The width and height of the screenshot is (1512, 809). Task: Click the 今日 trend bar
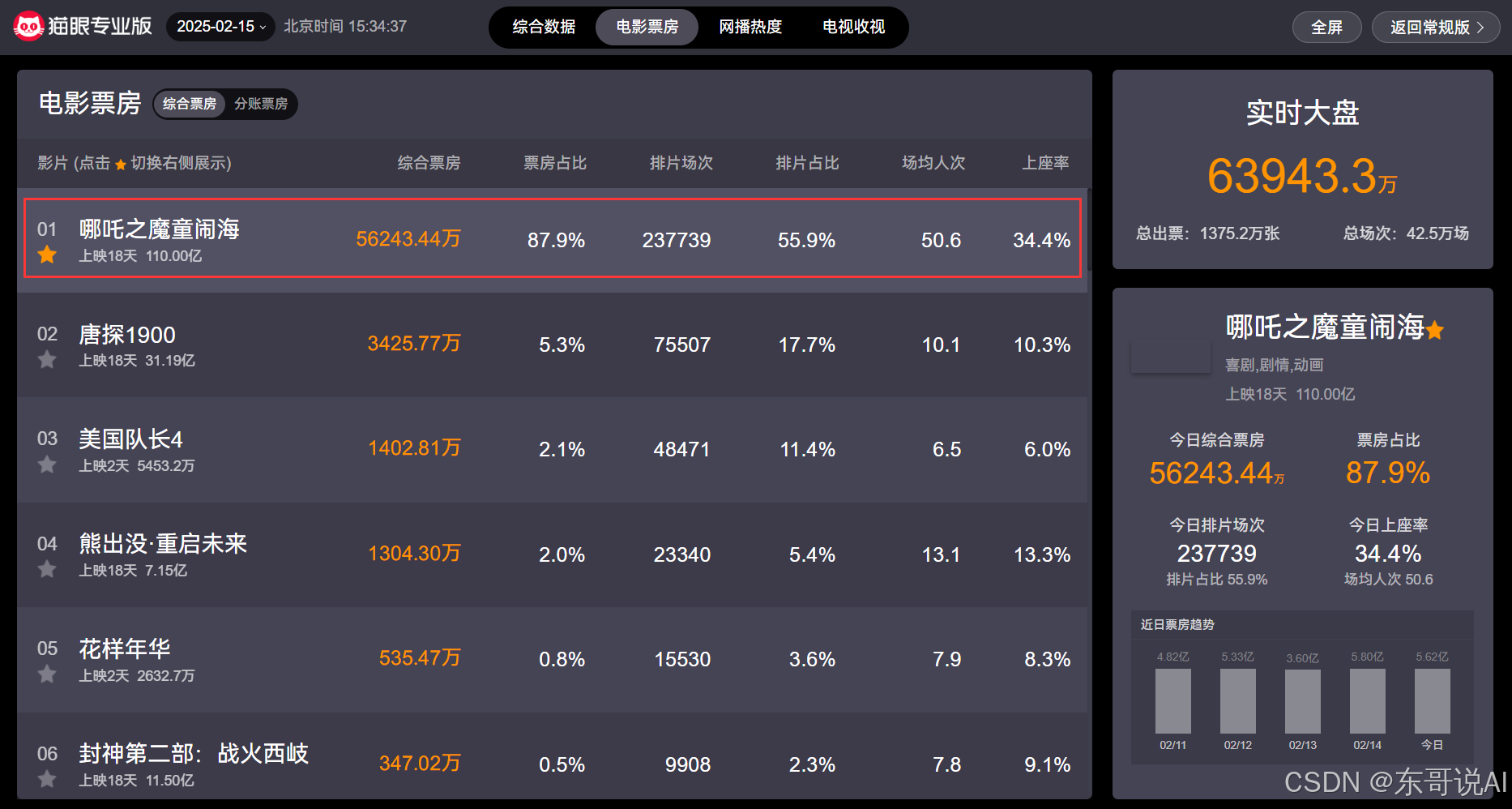tap(1432, 701)
